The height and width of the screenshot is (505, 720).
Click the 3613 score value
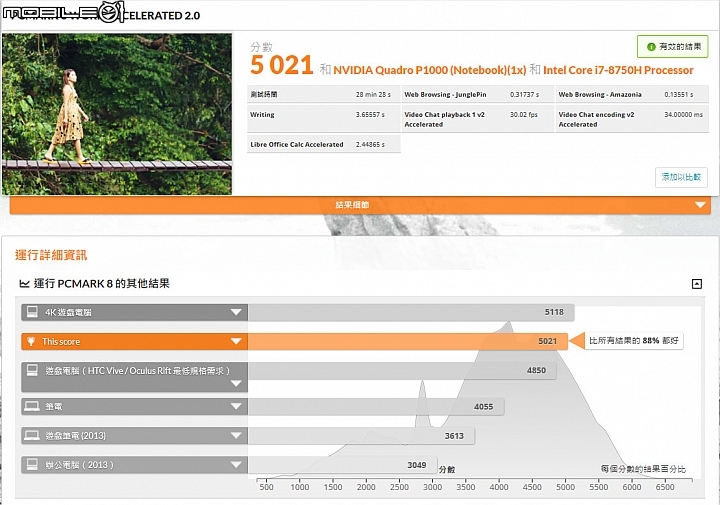(454, 436)
